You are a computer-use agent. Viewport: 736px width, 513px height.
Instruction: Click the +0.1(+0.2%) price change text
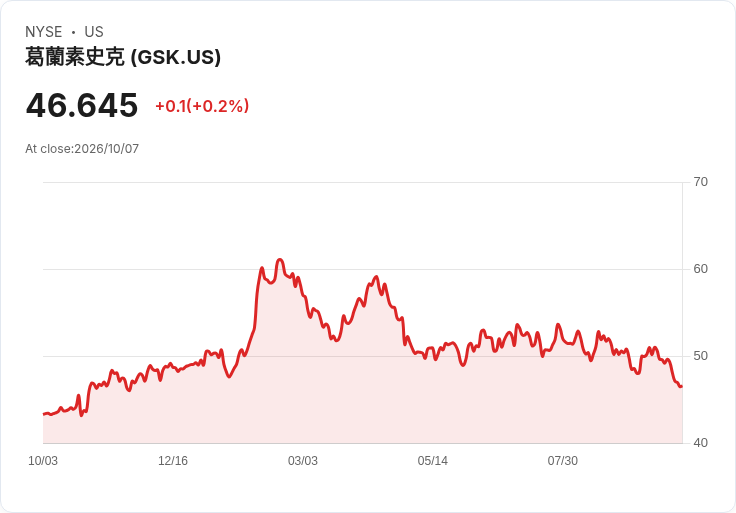point(202,106)
